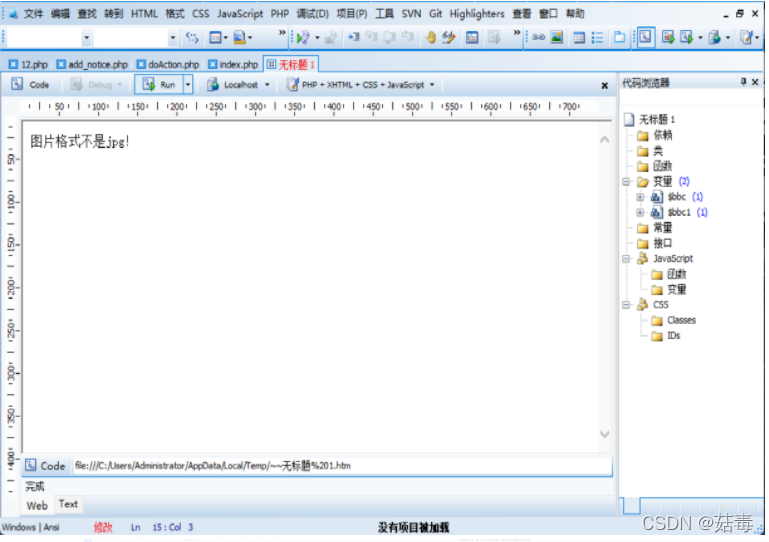Click the preview scrollbar up arrow
The height and width of the screenshot is (542, 769).
[605, 140]
